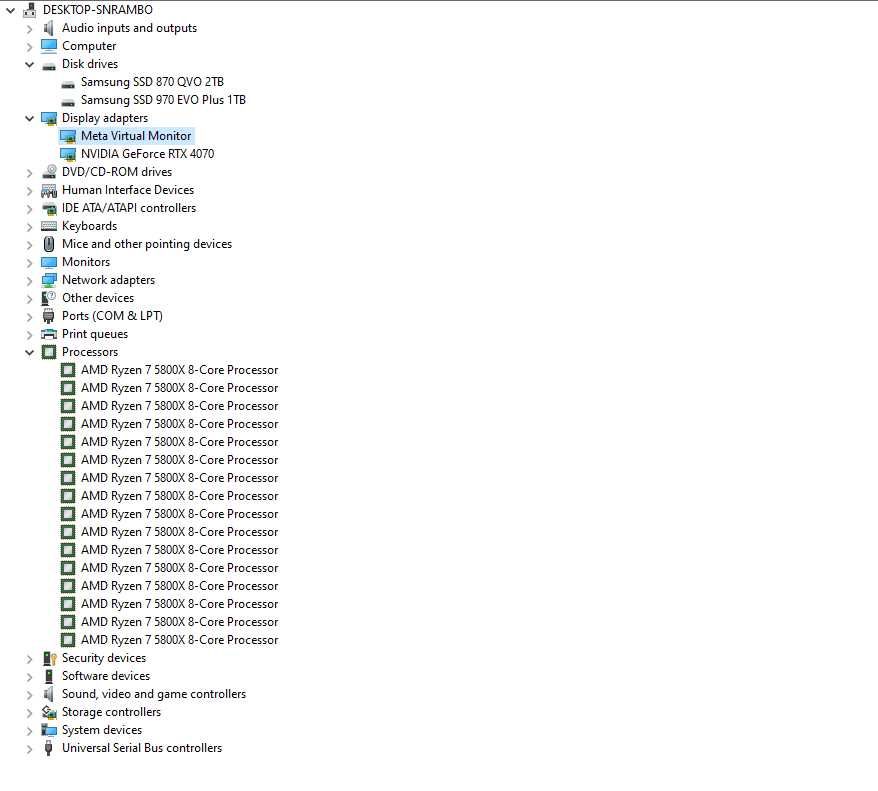Viewport: 878px width, 791px height.
Task: Click the Keyboards category icon
Action: (x=49, y=226)
